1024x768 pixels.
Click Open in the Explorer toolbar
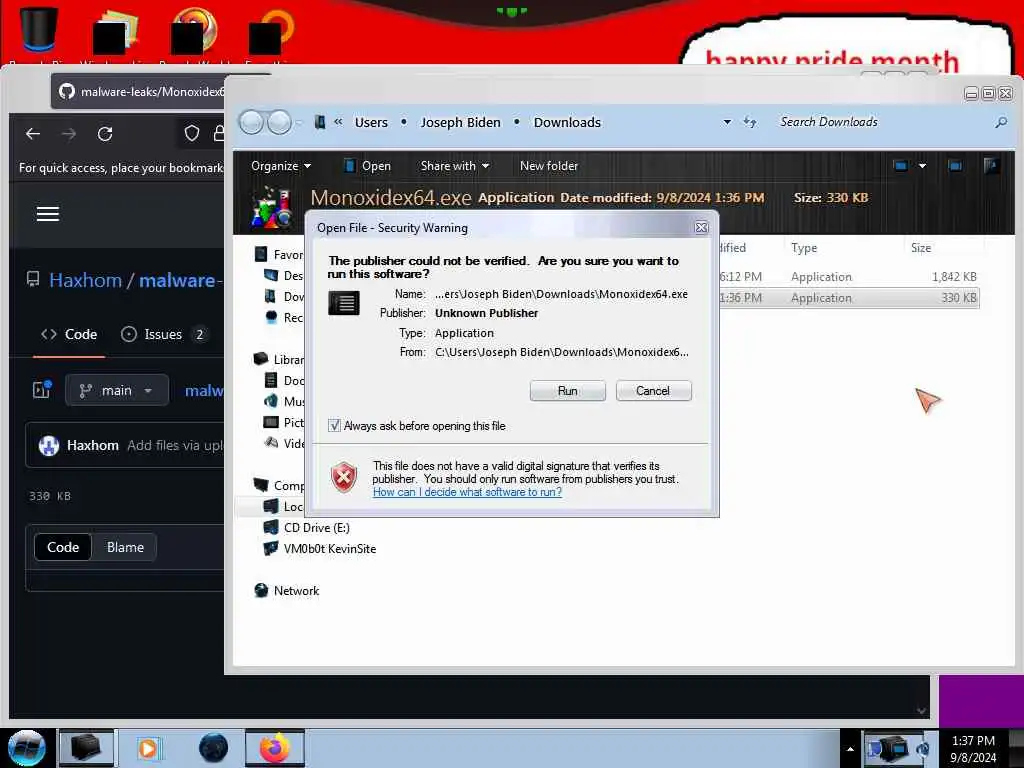tap(368, 166)
